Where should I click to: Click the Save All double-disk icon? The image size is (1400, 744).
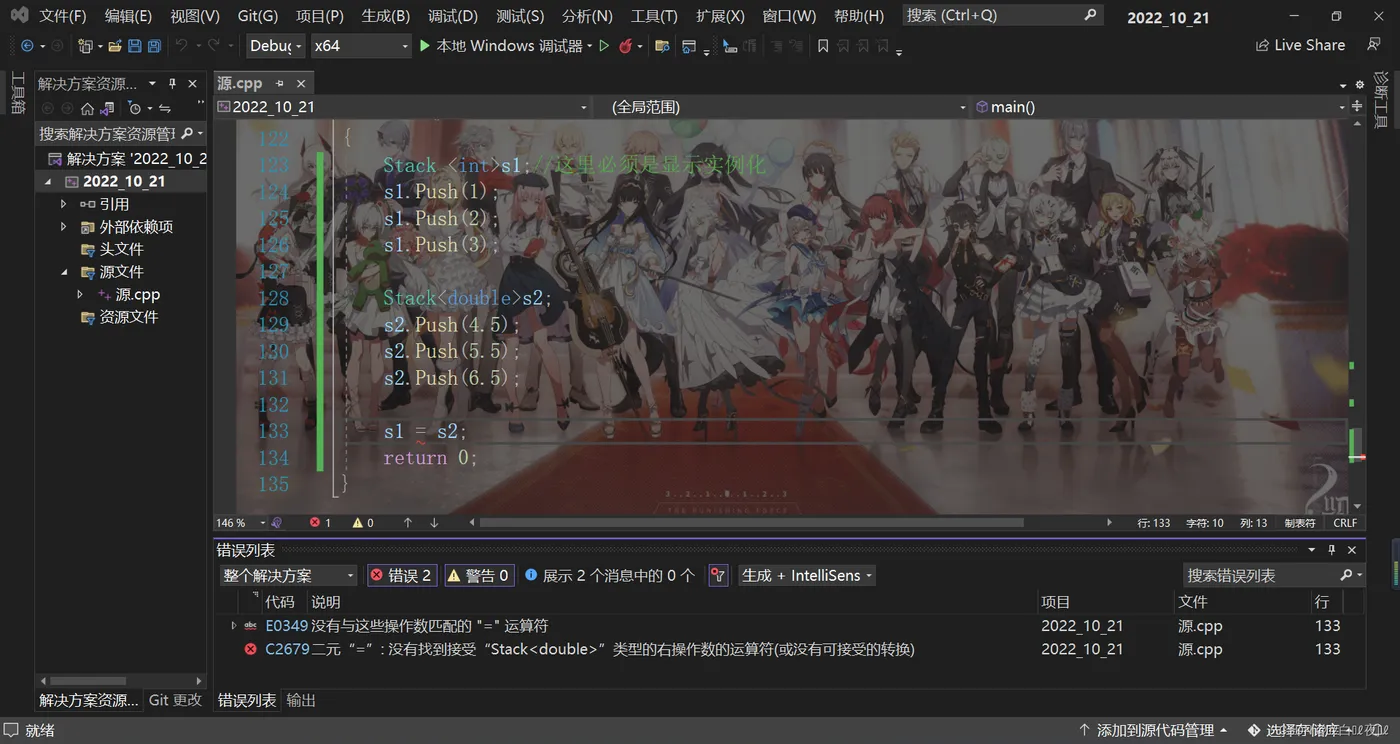(x=154, y=46)
